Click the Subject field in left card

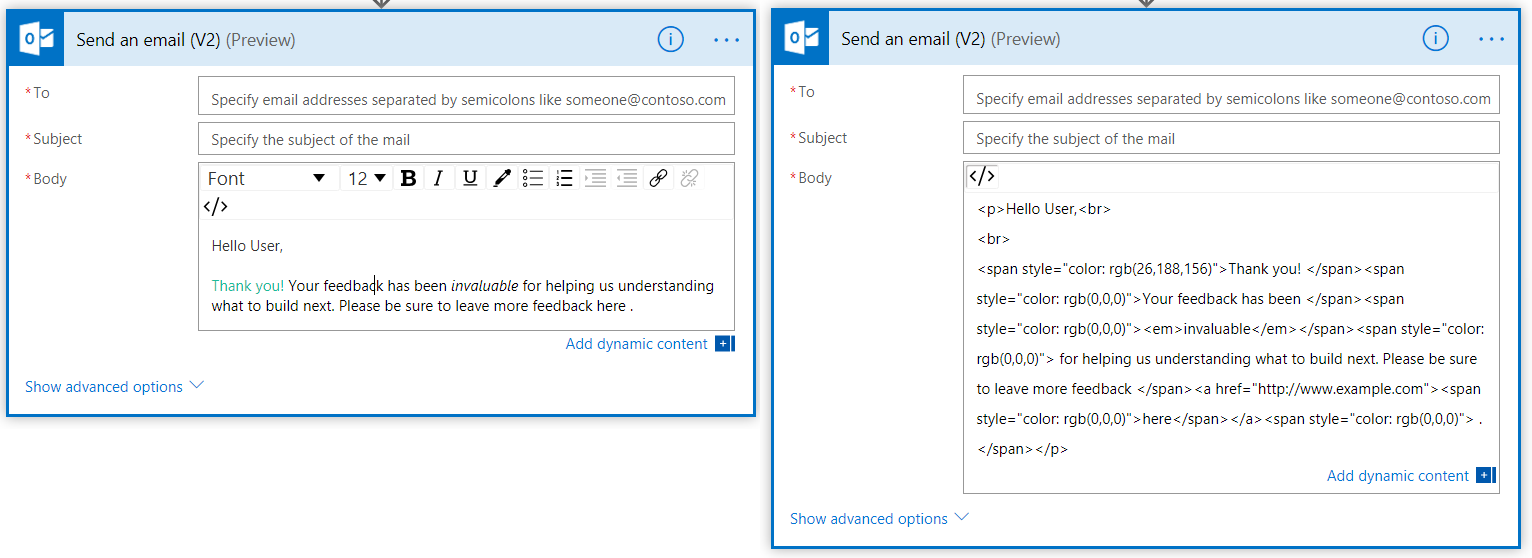pos(466,138)
